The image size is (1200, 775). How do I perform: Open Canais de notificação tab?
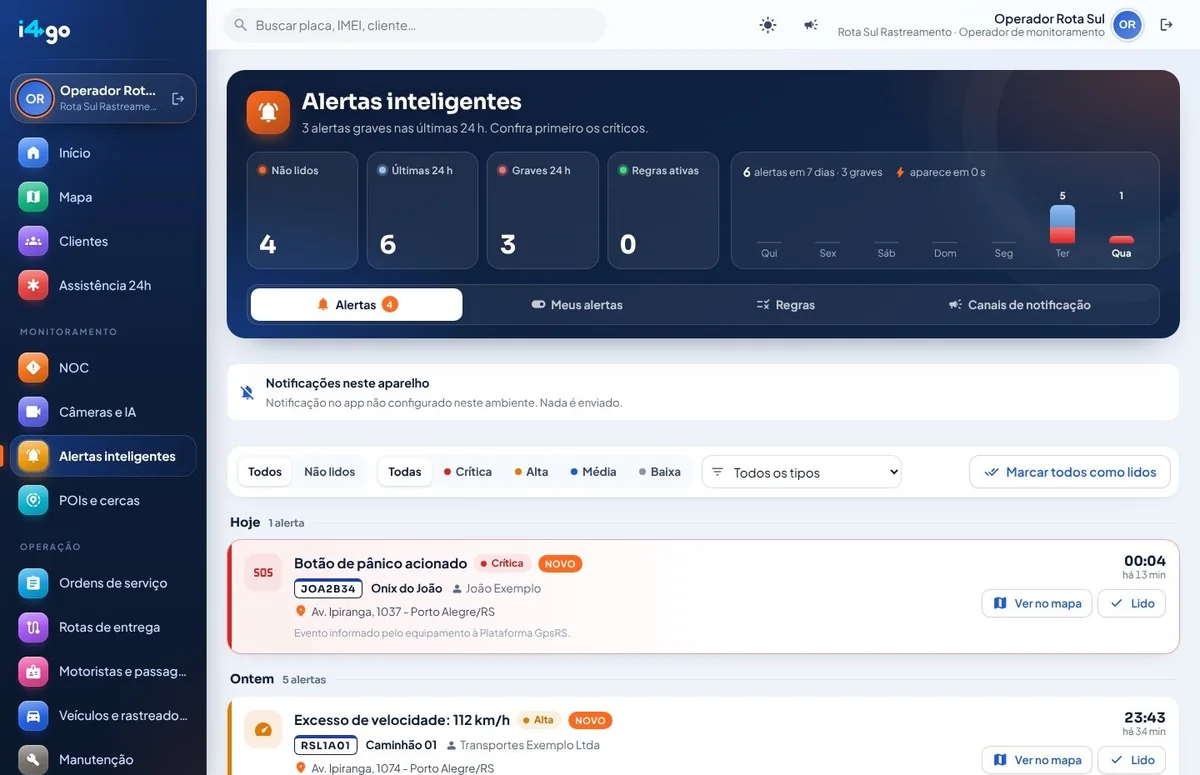point(1019,305)
